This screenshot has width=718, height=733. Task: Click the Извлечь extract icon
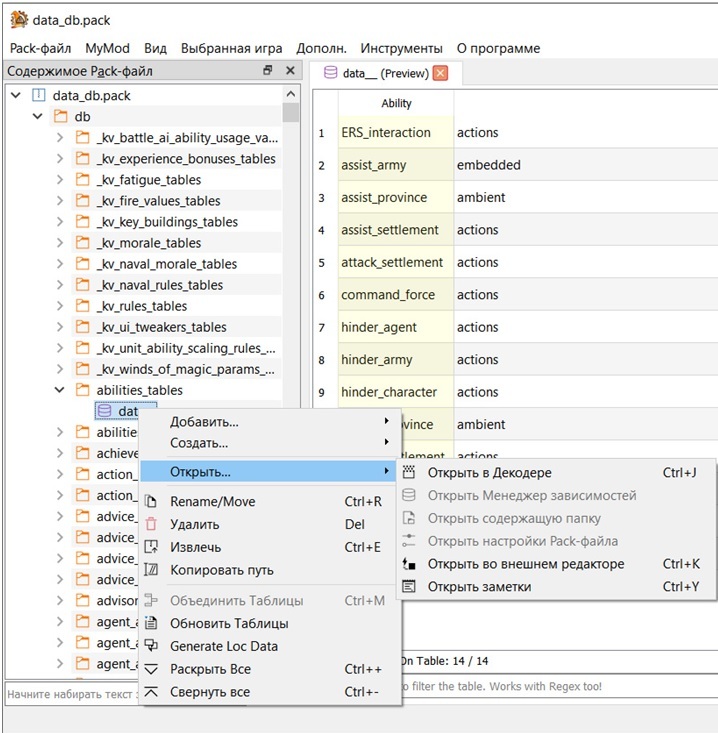tap(151, 547)
